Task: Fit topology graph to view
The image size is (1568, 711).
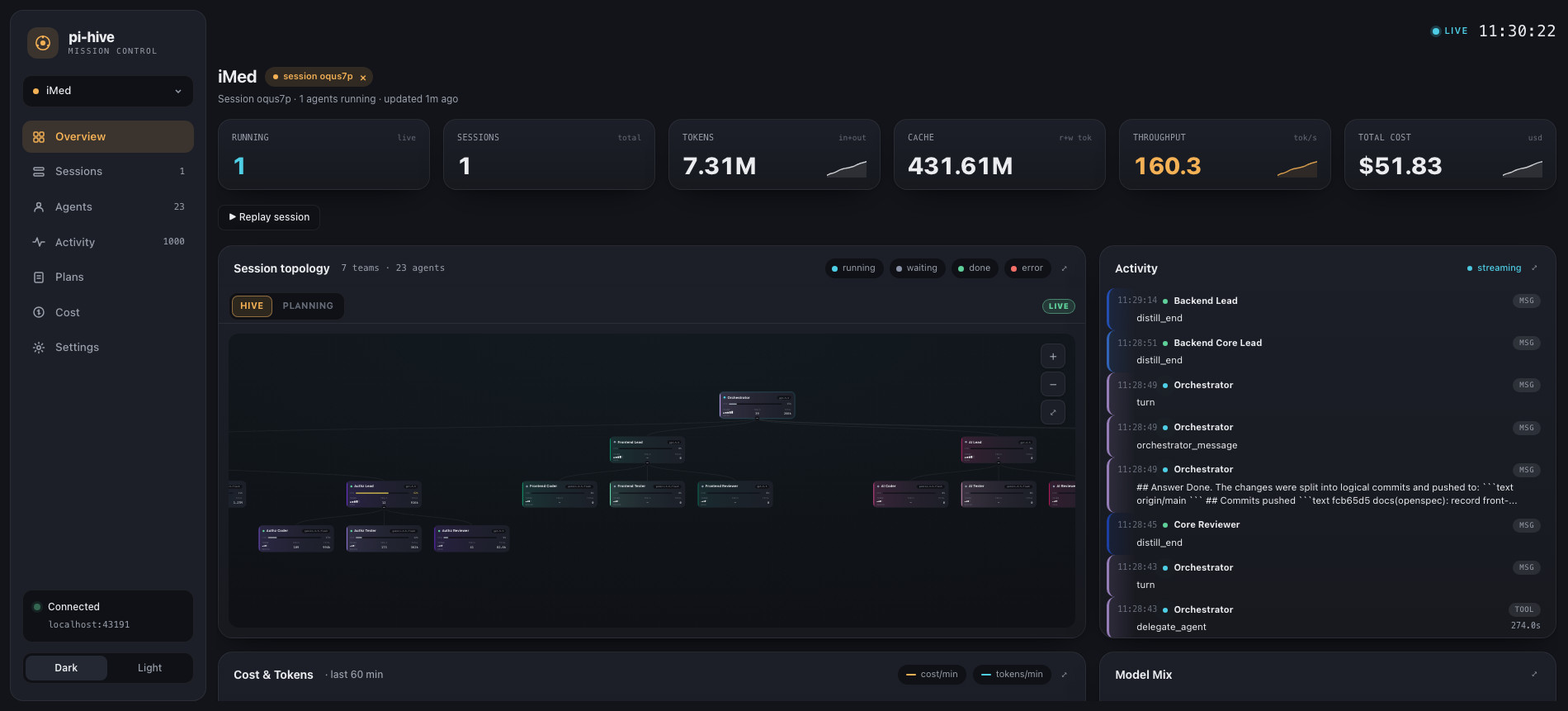Action: (x=1053, y=413)
